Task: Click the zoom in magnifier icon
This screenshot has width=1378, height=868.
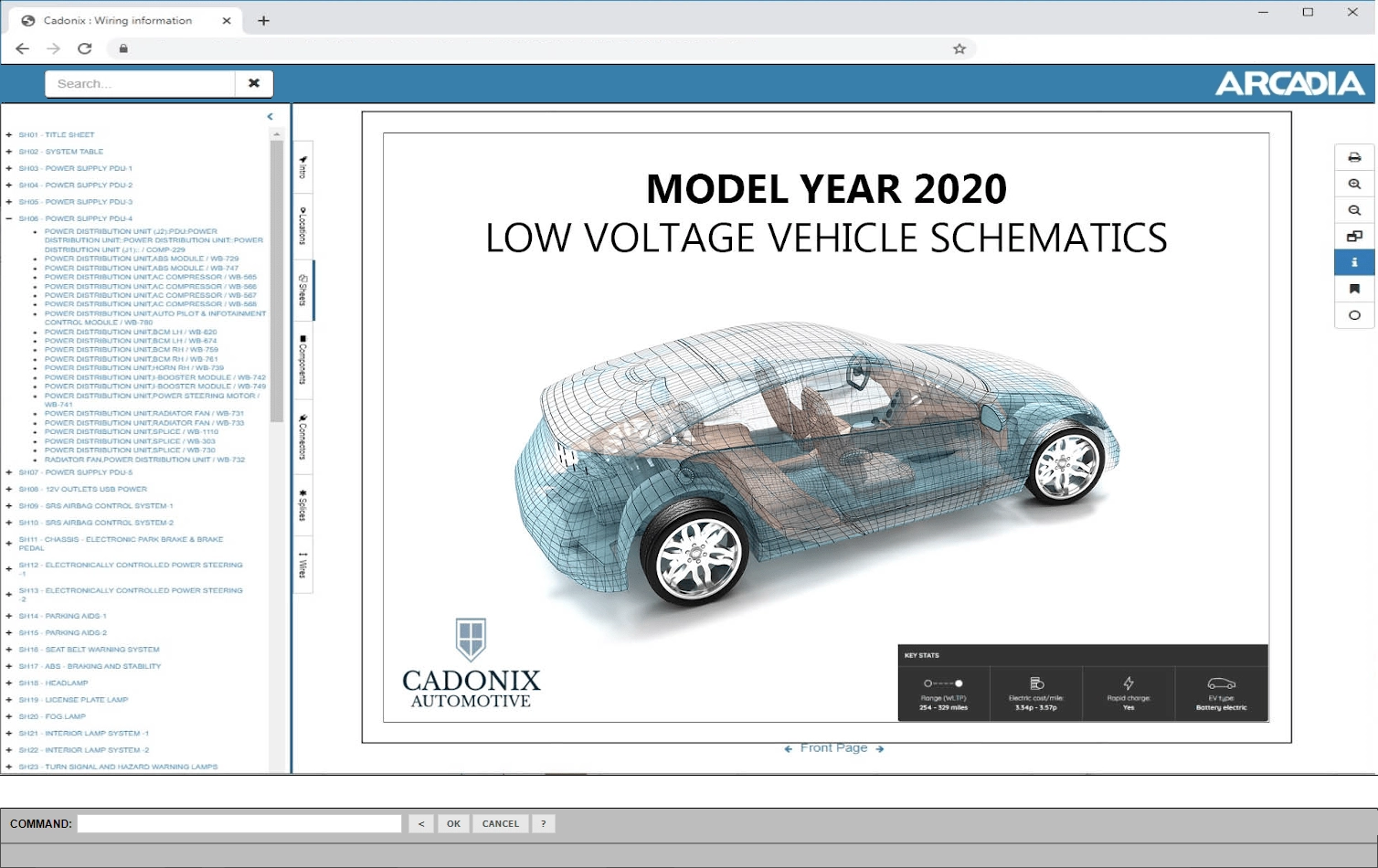Action: point(1354,184)
